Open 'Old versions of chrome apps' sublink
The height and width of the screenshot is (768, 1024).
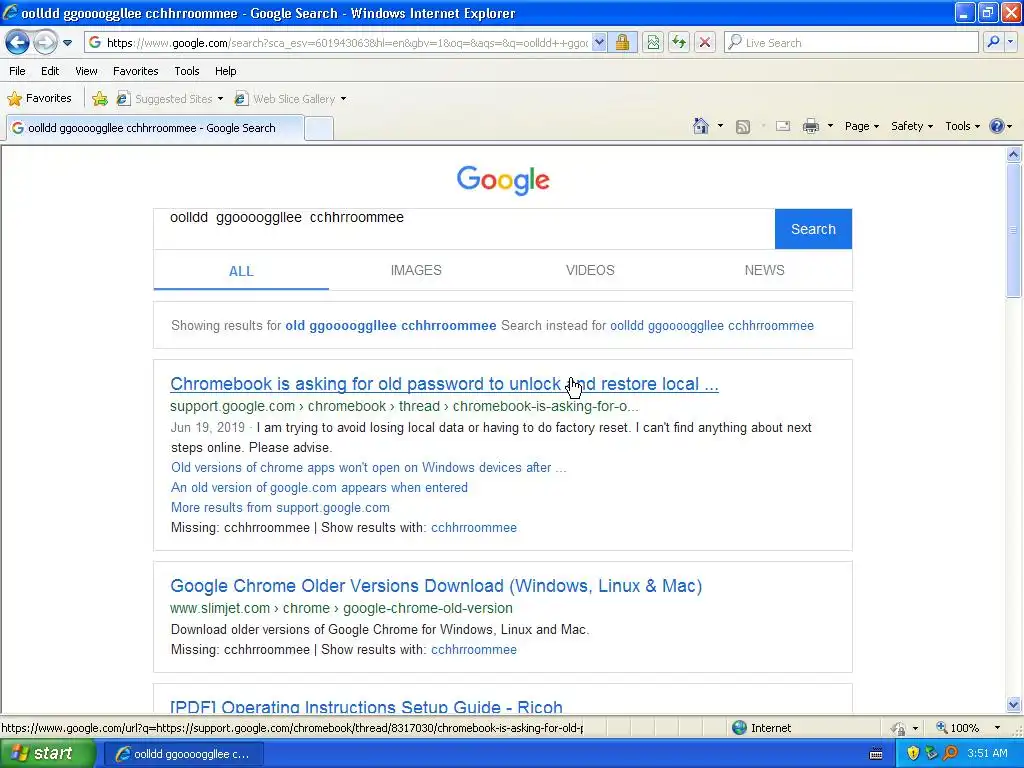pyautogui.click(x=368, y=468)
